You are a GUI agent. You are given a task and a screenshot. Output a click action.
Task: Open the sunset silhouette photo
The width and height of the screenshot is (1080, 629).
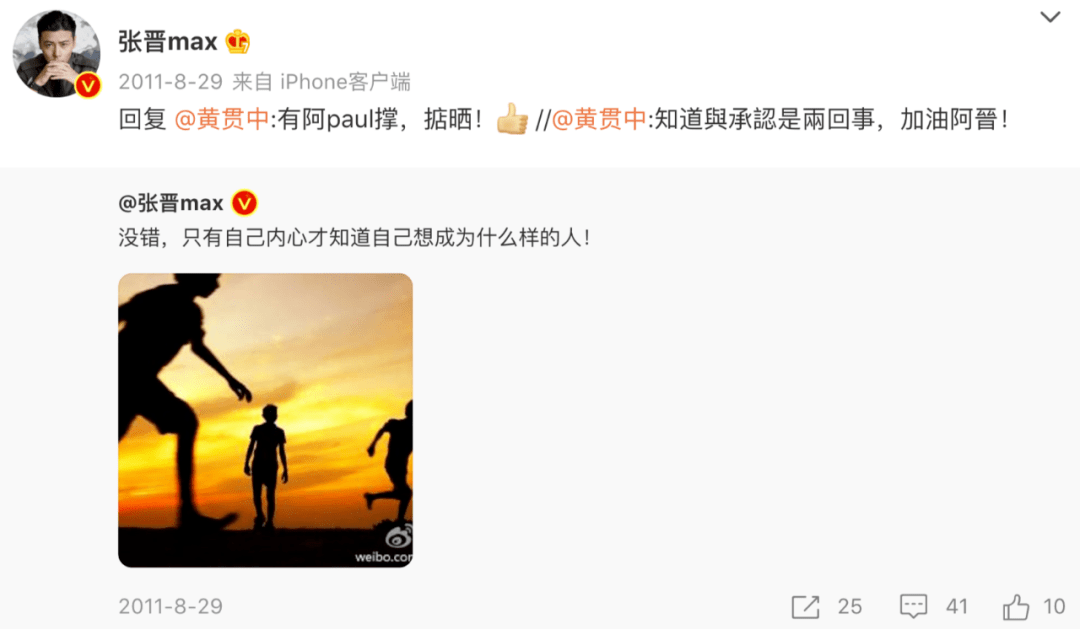click(265, 420)
